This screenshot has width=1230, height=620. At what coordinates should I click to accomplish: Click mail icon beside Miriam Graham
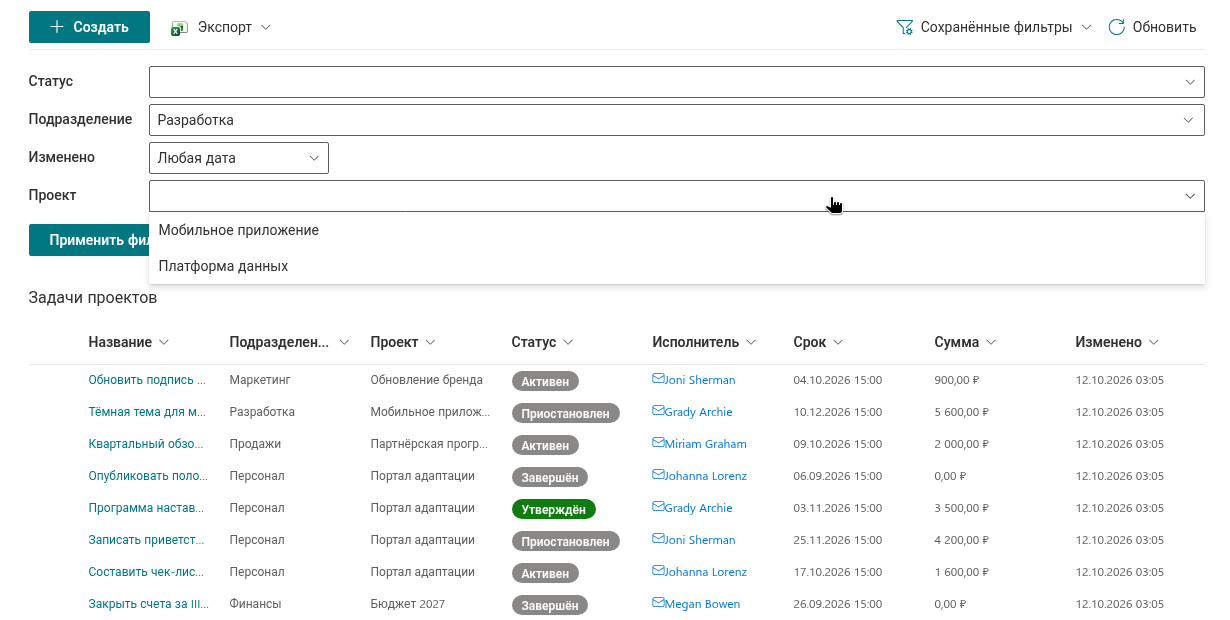(658, 443)
